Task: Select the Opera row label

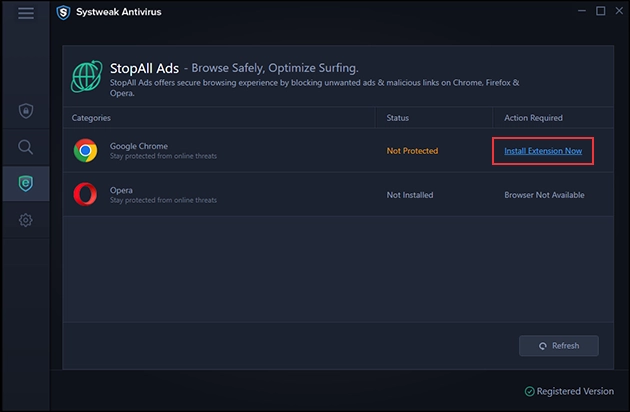Action: (121, 190)
